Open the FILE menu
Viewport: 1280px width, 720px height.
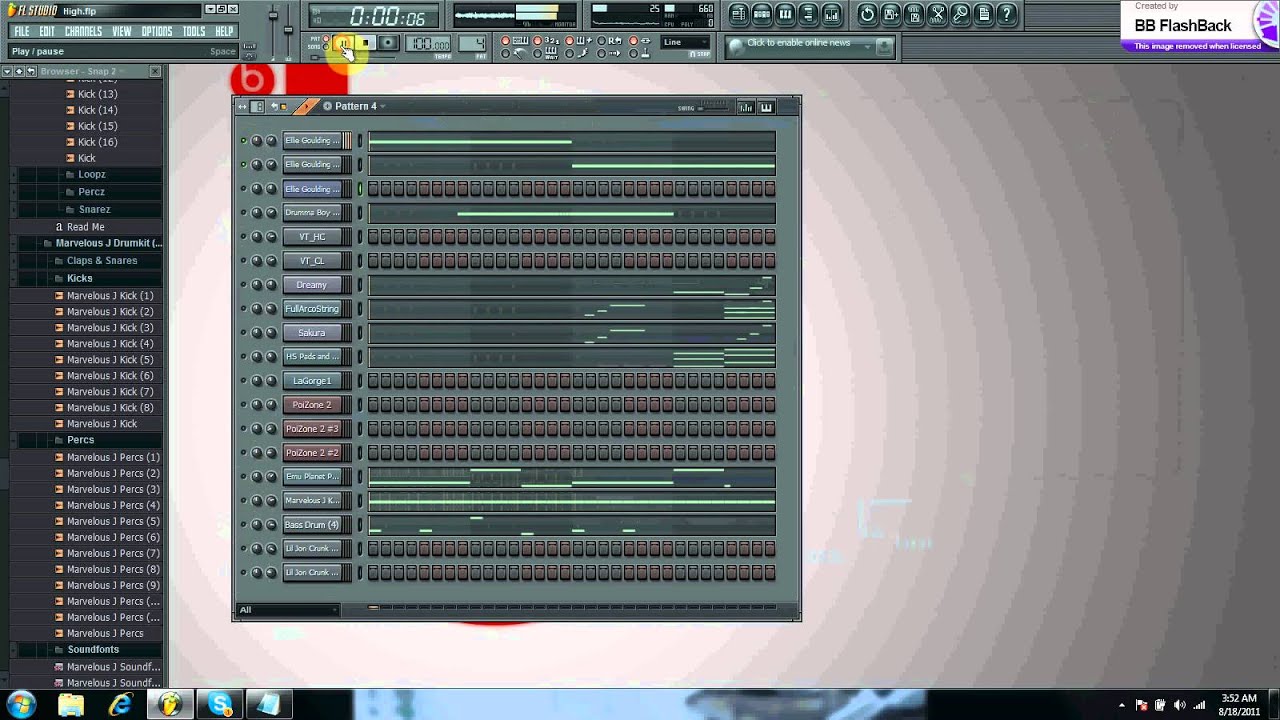pos(20,31)
